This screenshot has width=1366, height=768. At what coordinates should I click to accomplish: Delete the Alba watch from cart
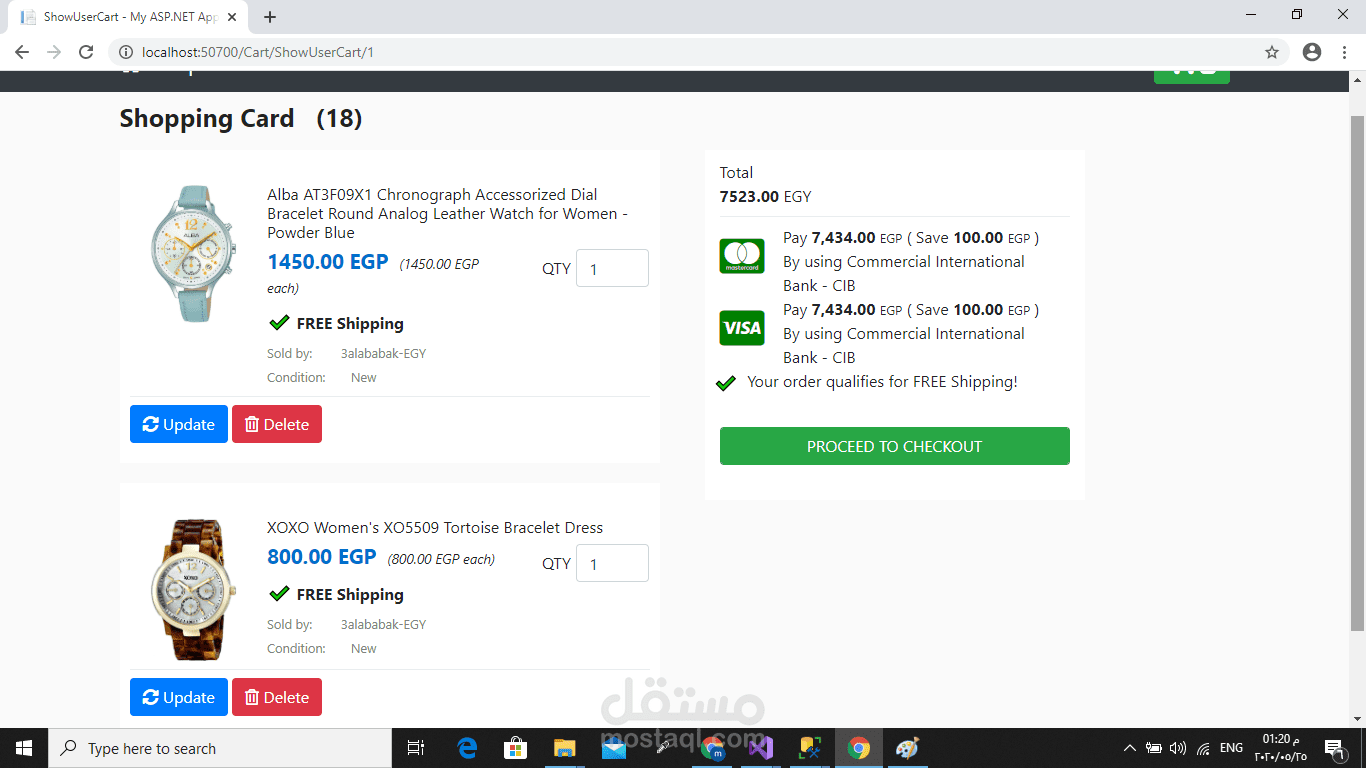click(x=277, y=424)
